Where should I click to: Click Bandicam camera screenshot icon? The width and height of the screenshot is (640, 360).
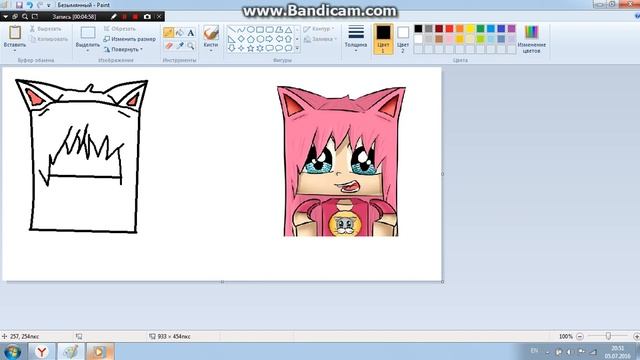(147, 16)
